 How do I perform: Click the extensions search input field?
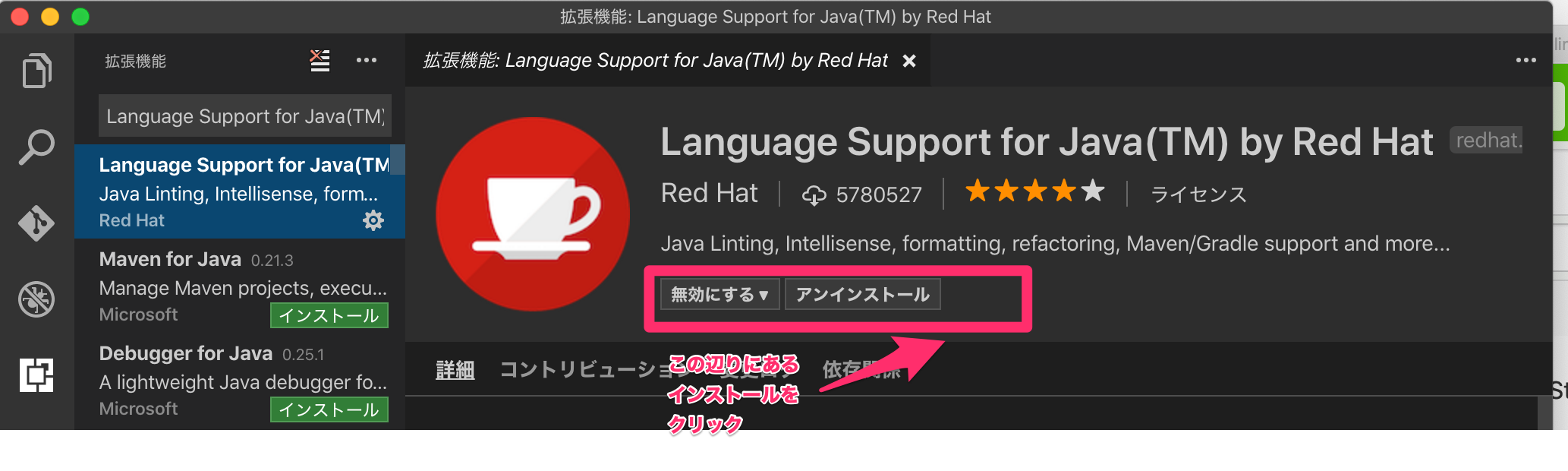tap(245, 115)
